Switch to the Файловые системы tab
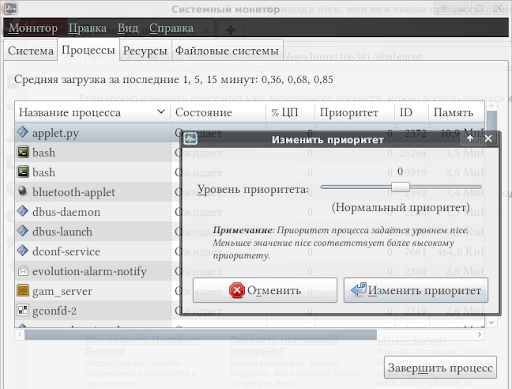Image resolution: width=512 pixels, height=389 pixels. coord(227,51)
